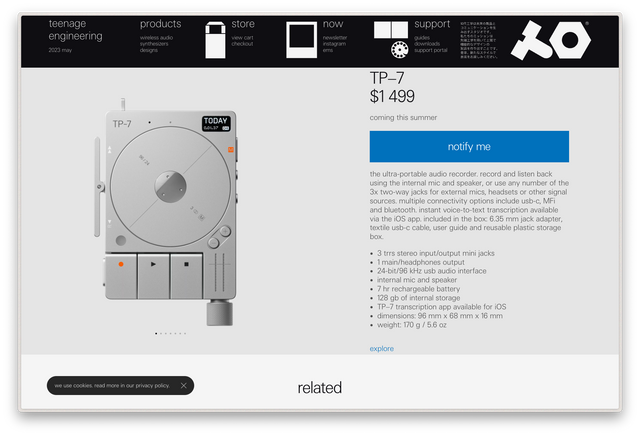Screen dimensions: 640x436
Task: Click the TODAY display on the recorder
Action: pos(216,123)
